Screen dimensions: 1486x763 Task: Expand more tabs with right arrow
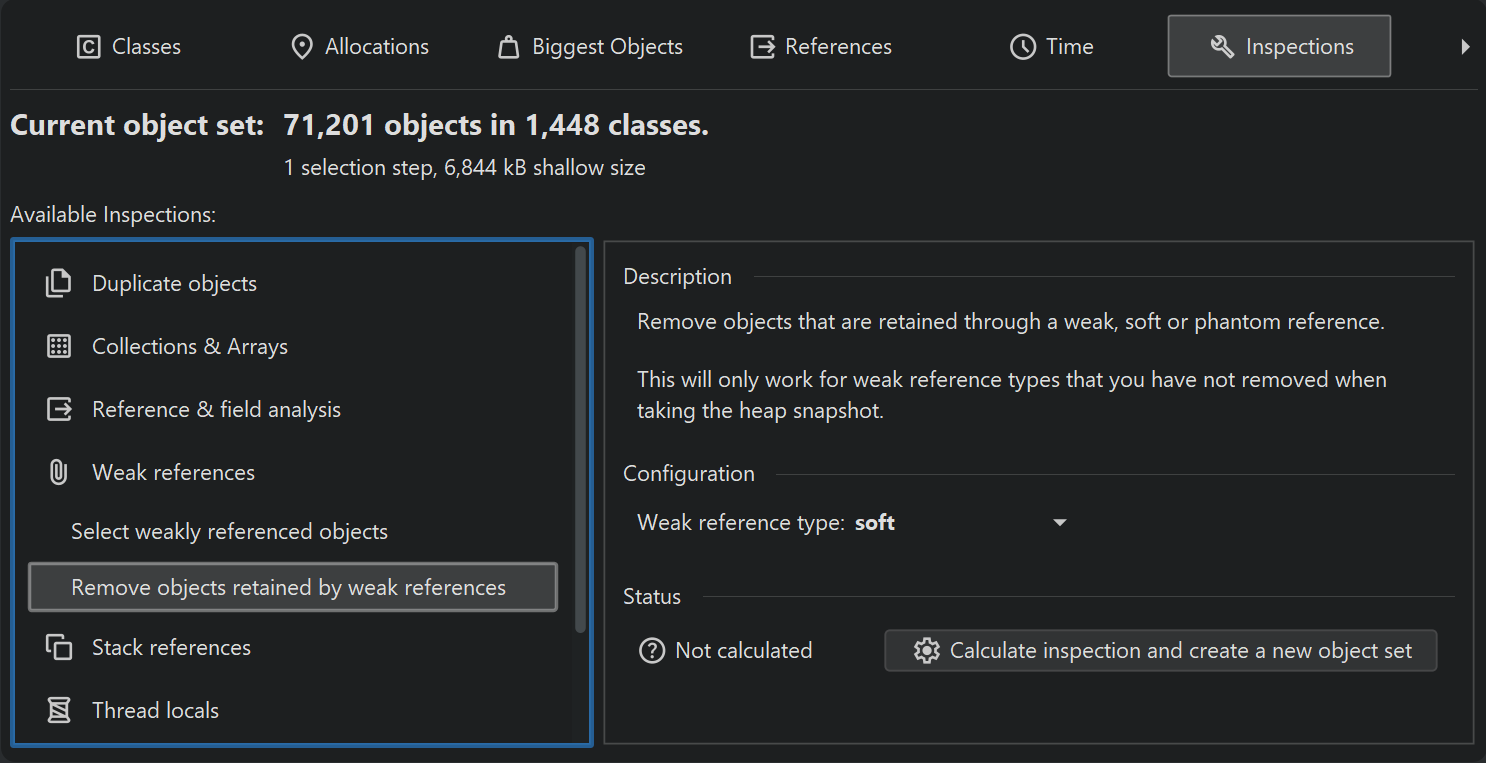pos(1465,47)
